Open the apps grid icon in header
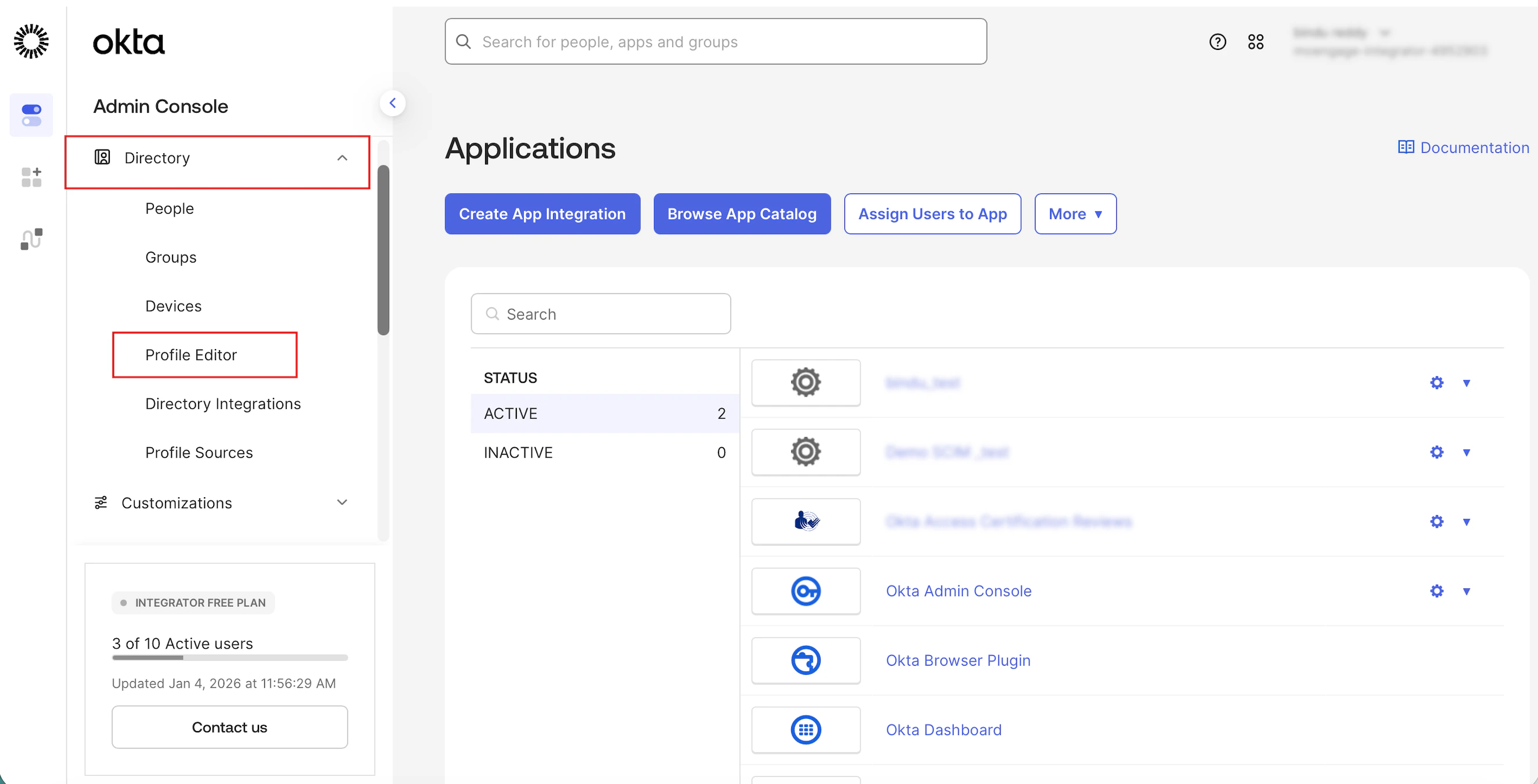The image size is (1538, 784). pos(1256,42)
